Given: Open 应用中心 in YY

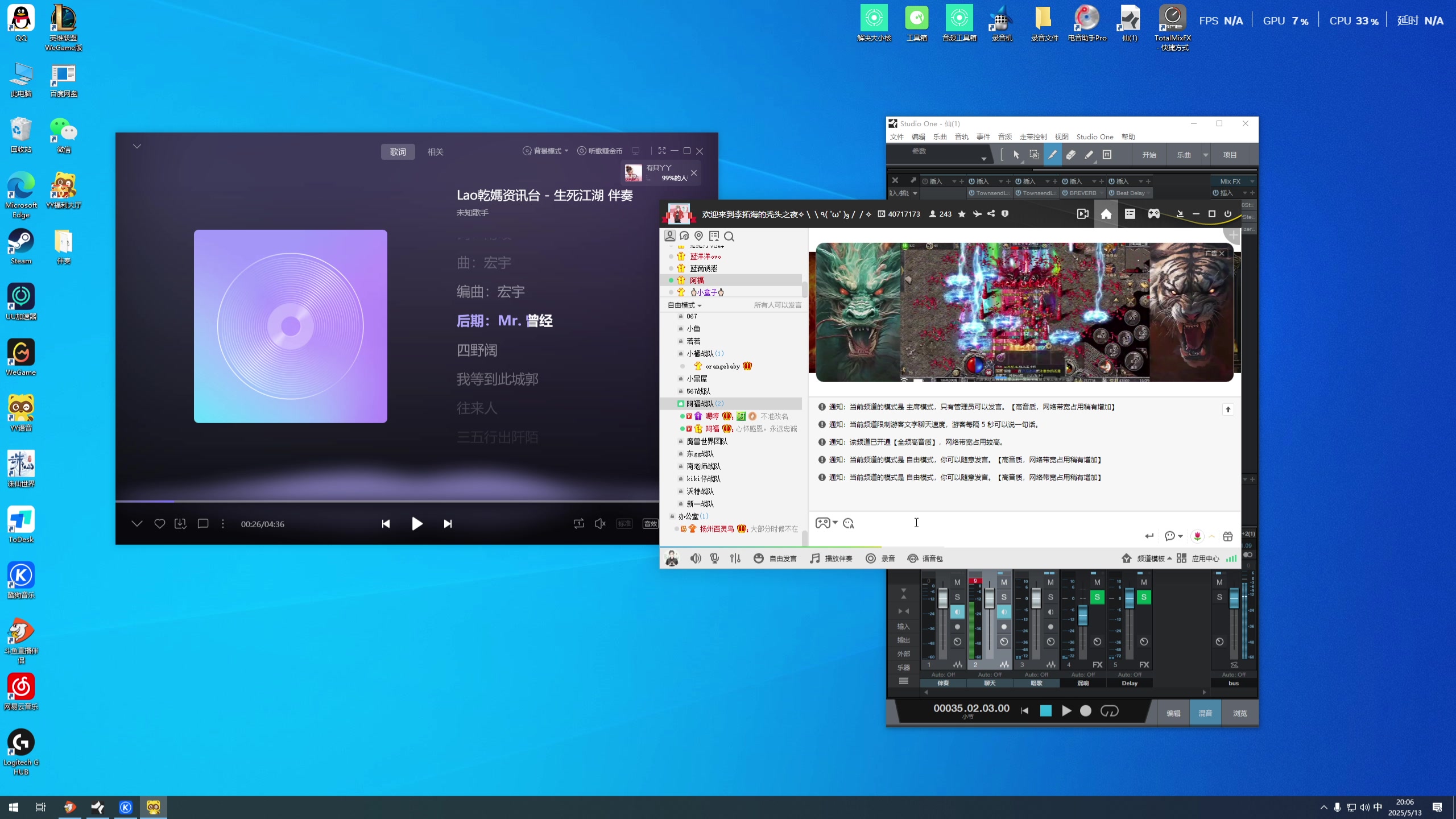Looking at the screenshot, I should point(1198,559).
